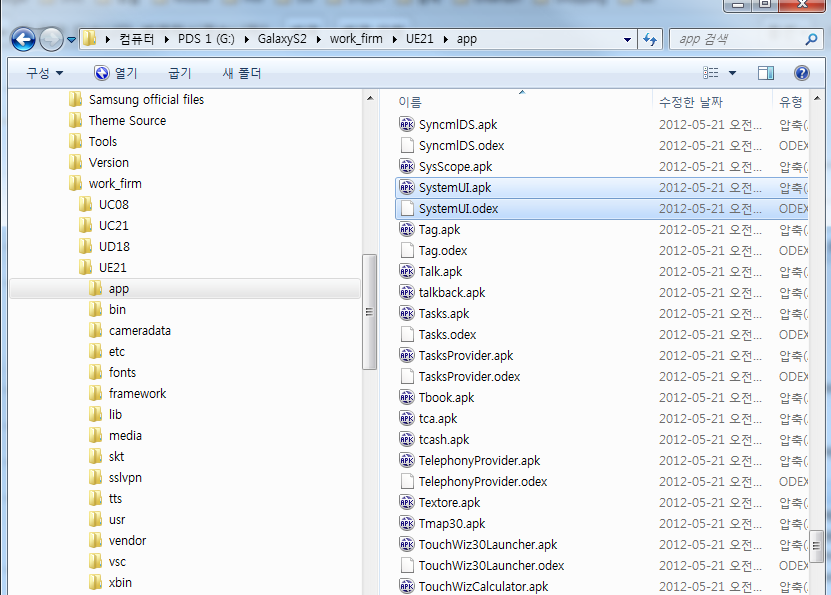Click the work_firm breadcrumb in address bar

point(358,40)
